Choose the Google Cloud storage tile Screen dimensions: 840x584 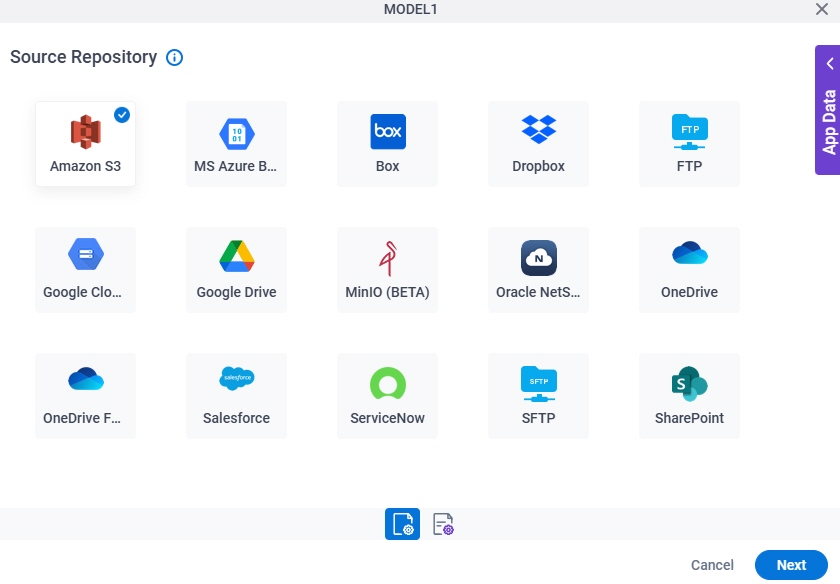[x=85, y=269]
